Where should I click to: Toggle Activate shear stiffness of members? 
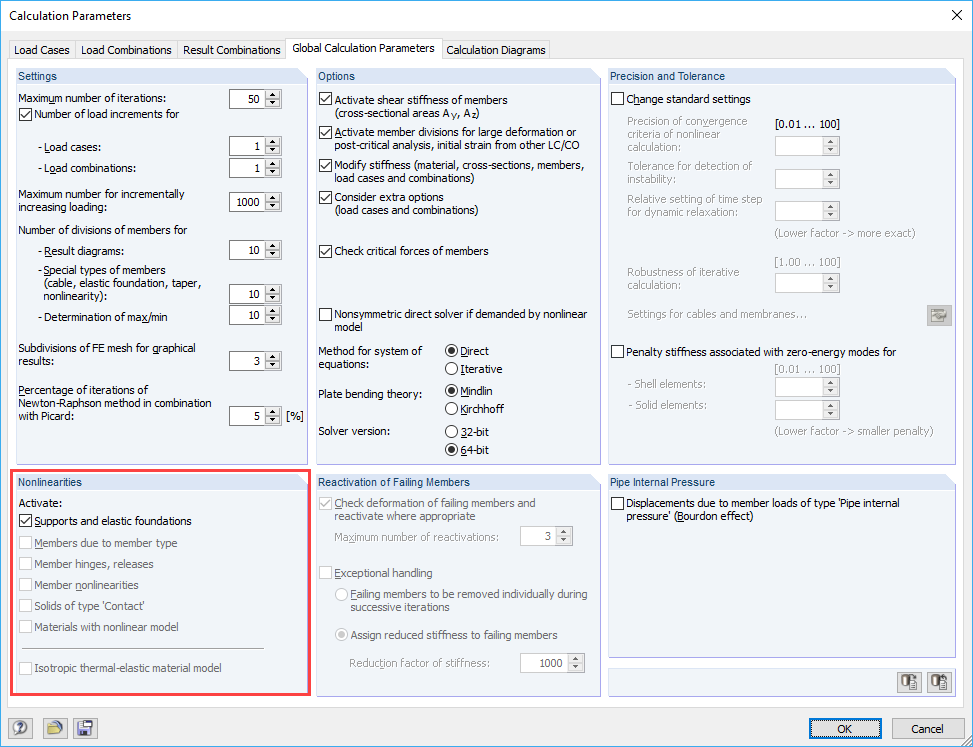click(x=325, y=99)
